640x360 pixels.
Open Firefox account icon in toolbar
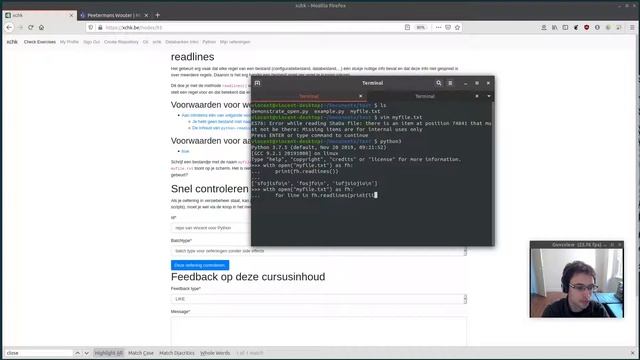coord(544,27)
